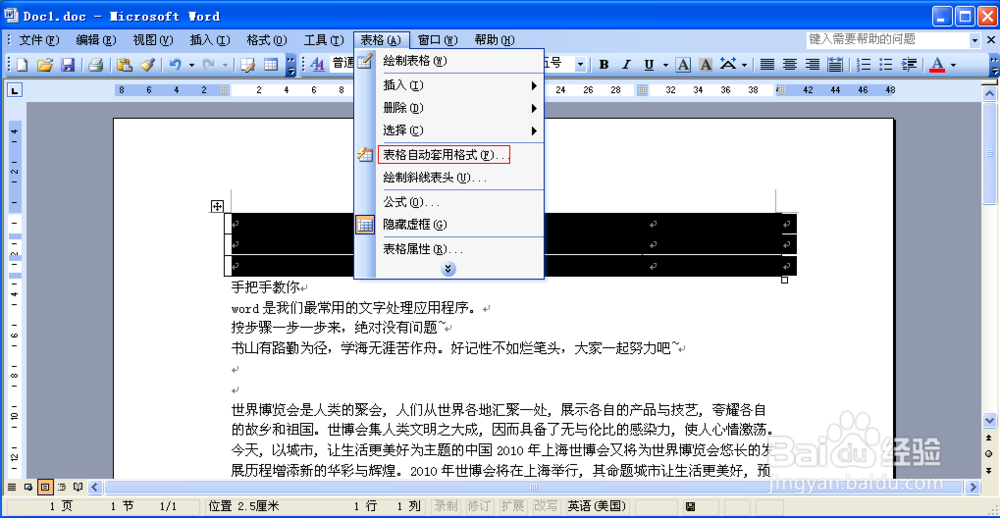Viewport: 1000px width, 518px height.
Task: Apply red font color with the A
Action: coord(937,64)
